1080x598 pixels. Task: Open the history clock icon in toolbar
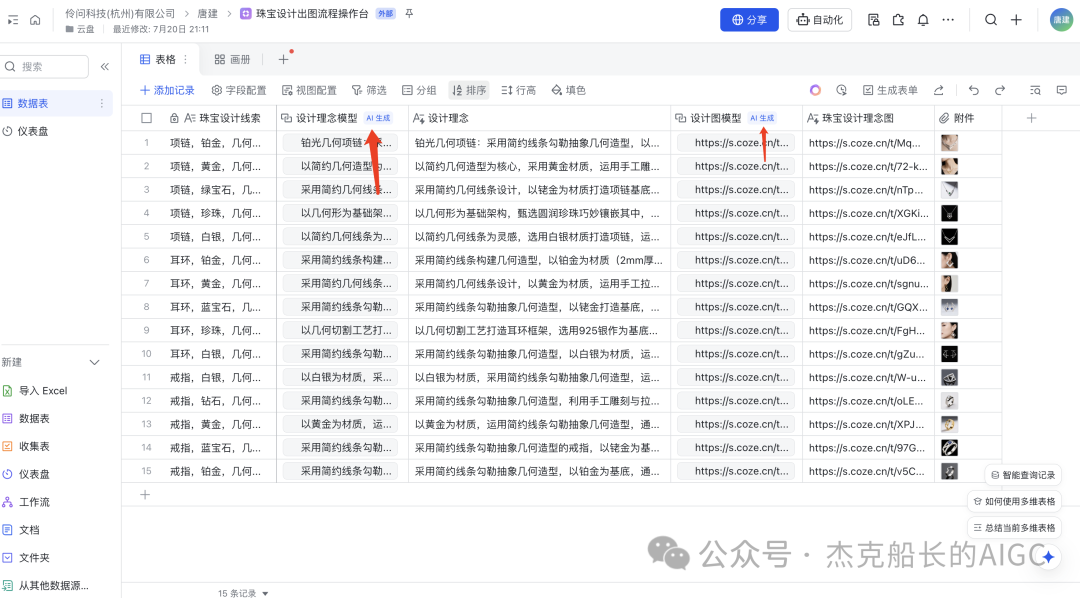(842, 90)
